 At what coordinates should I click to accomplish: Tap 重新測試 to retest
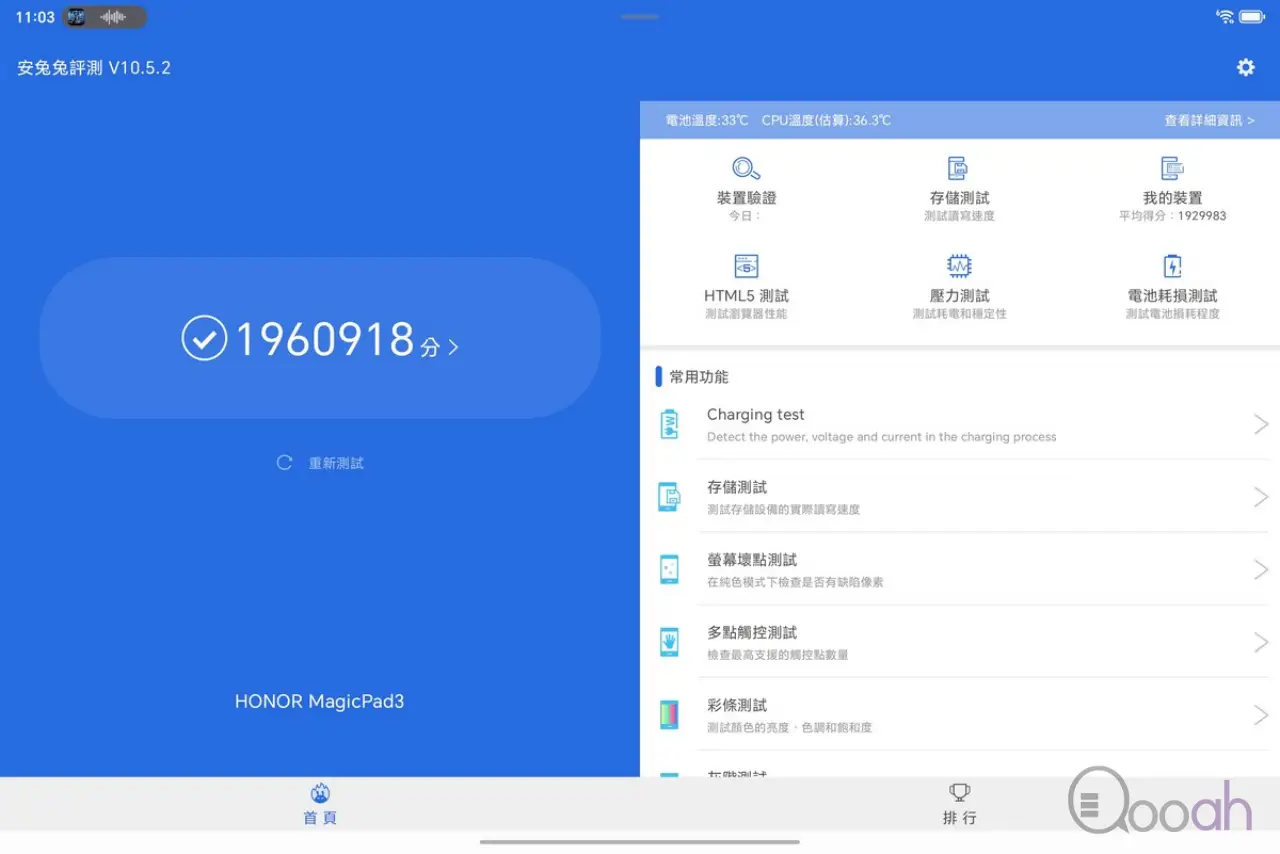pos(336,463)
